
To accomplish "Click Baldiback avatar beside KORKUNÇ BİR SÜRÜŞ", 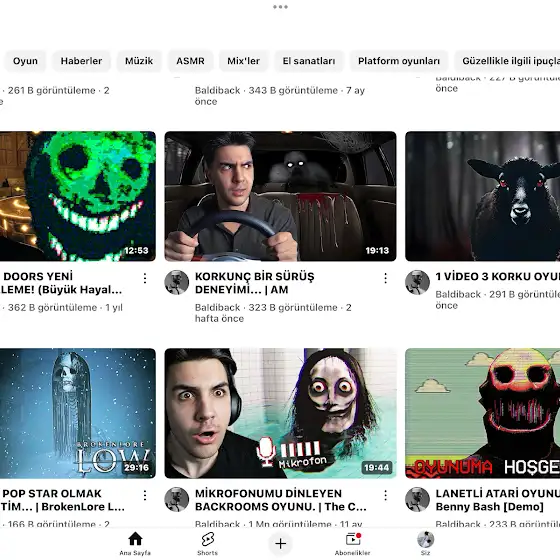I will point(176,282).
